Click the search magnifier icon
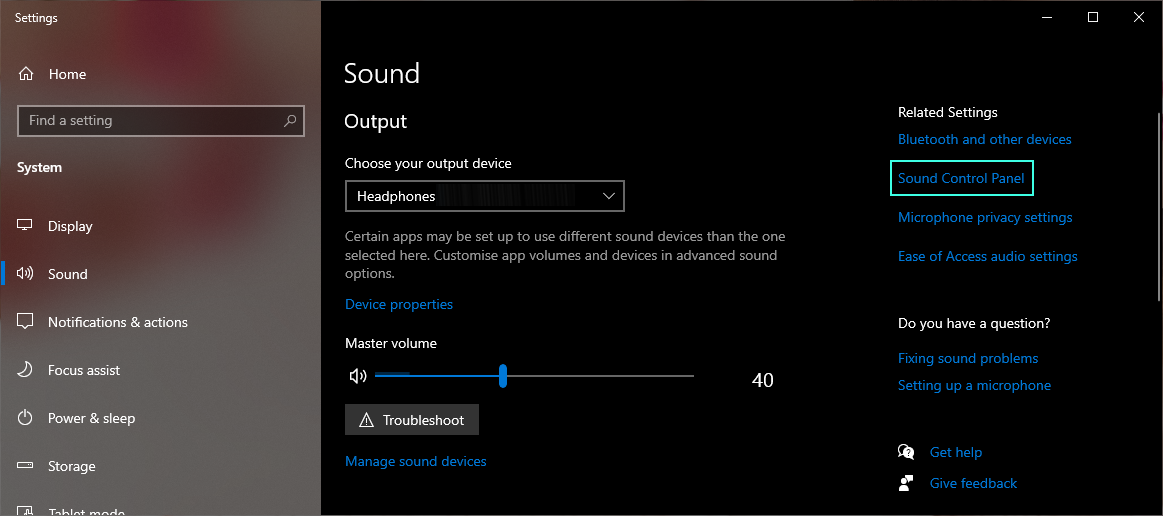The width and height of the screenshot is (1163, 516). click(290, 121)
